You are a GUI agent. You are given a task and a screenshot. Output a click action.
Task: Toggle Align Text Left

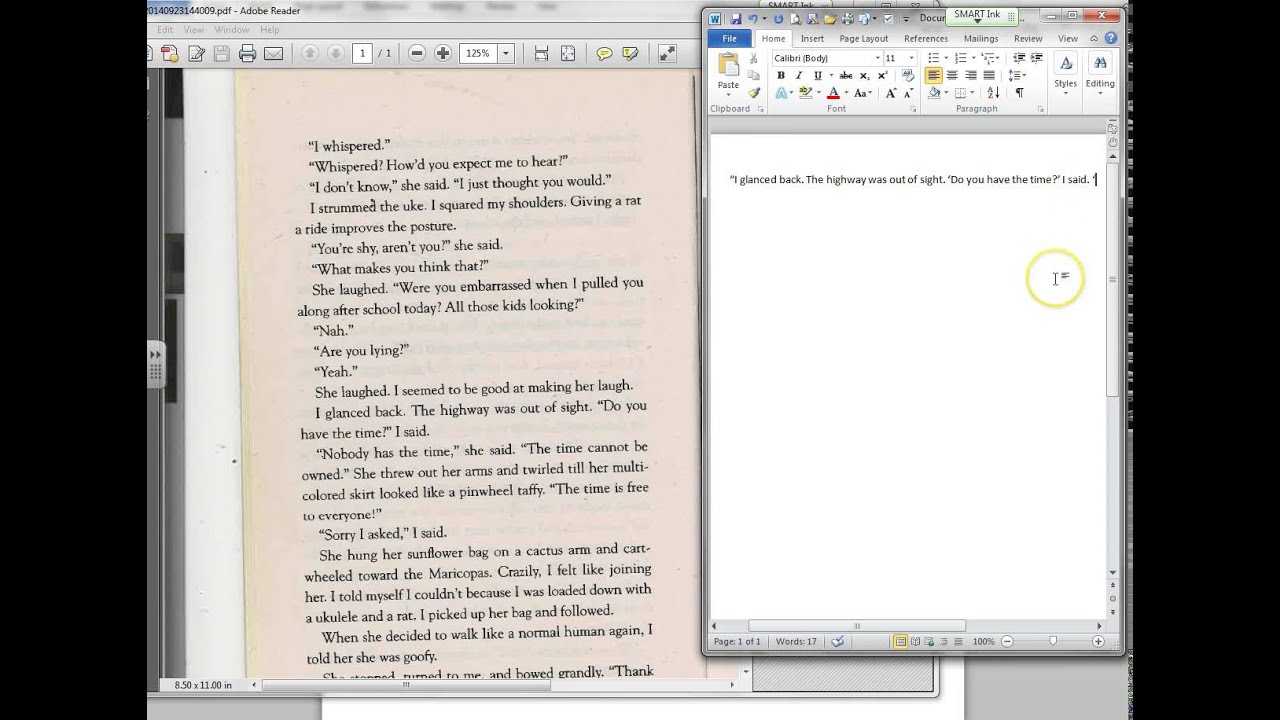tap(933, 75)
